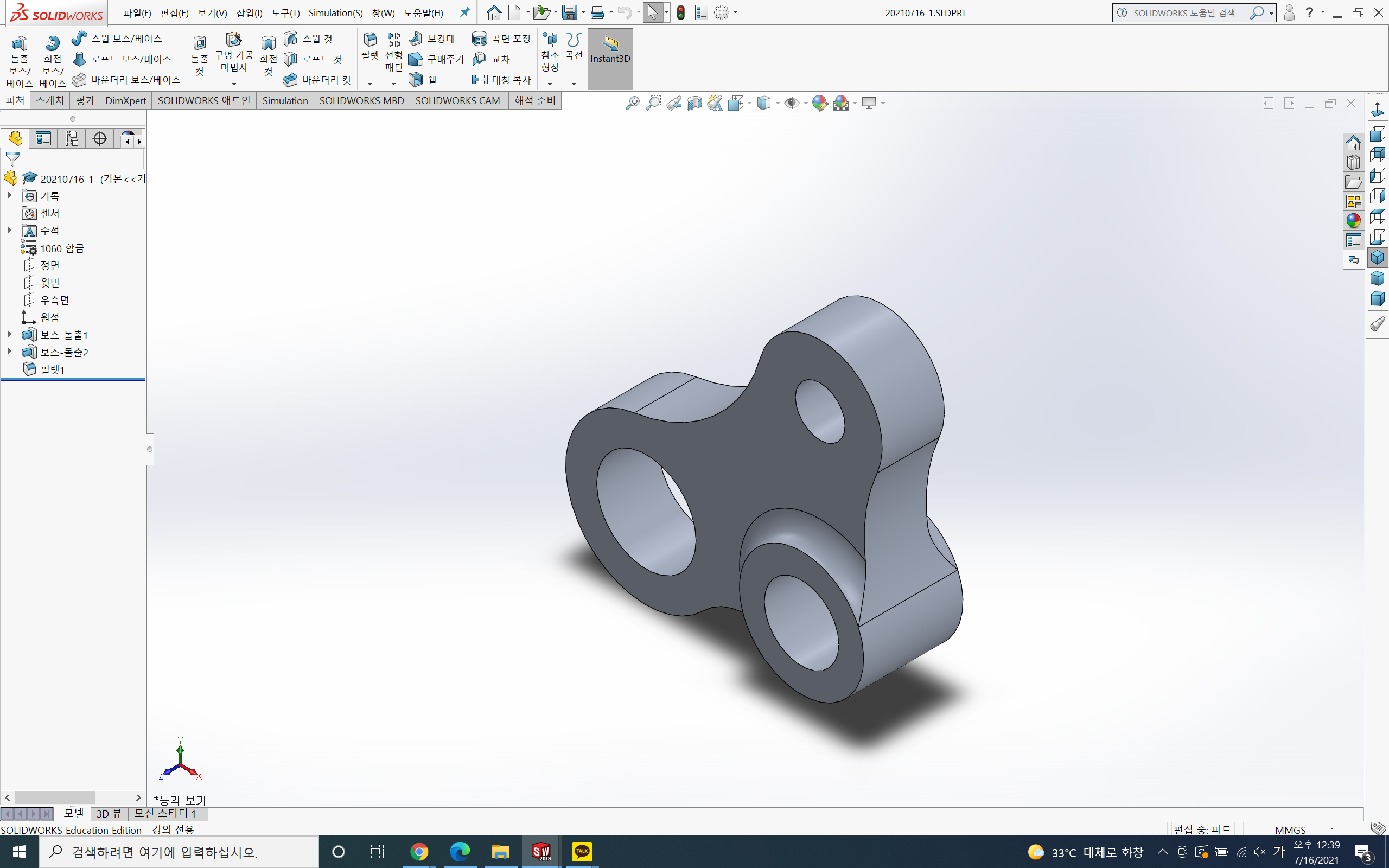Open the Hole Wizard (구멍 가공 마법사)

click(234, 40)
